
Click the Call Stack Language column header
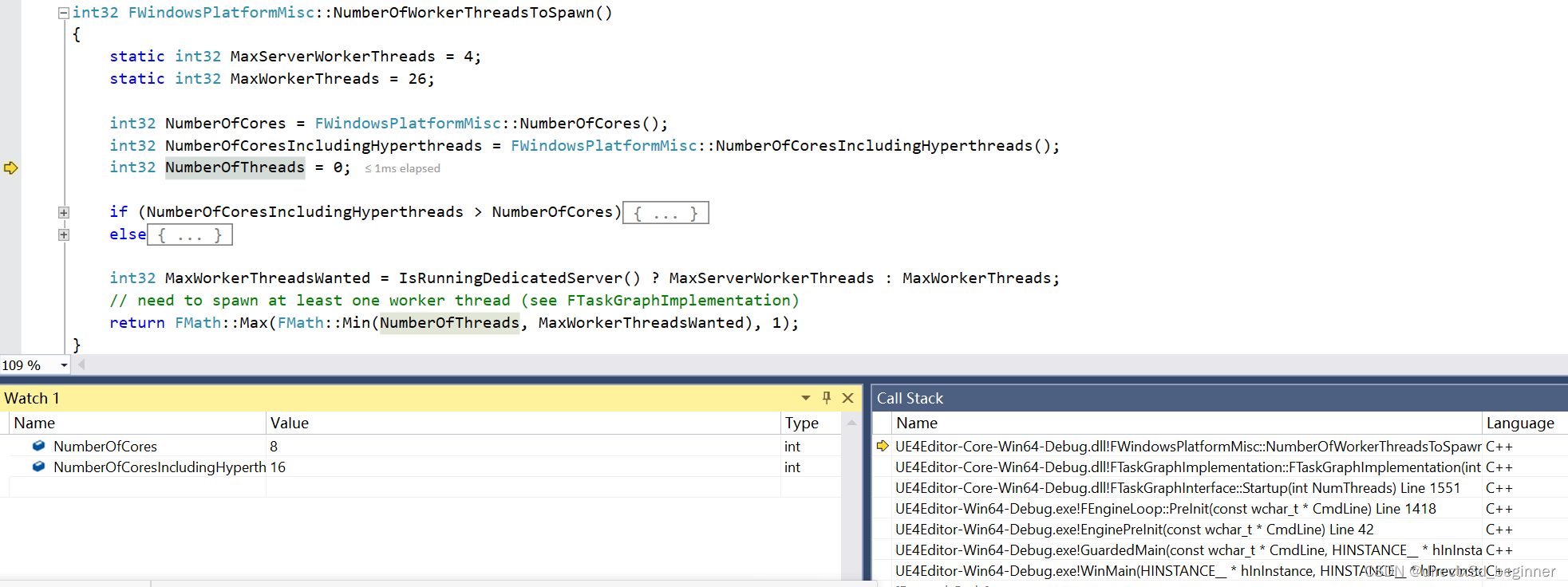pos(1524,423)
